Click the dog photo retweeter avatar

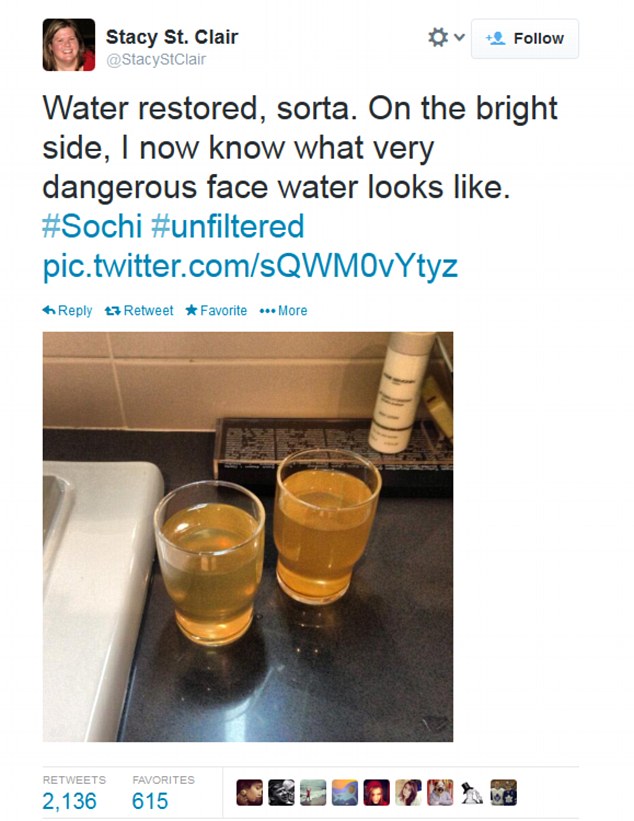click(440, 793)
